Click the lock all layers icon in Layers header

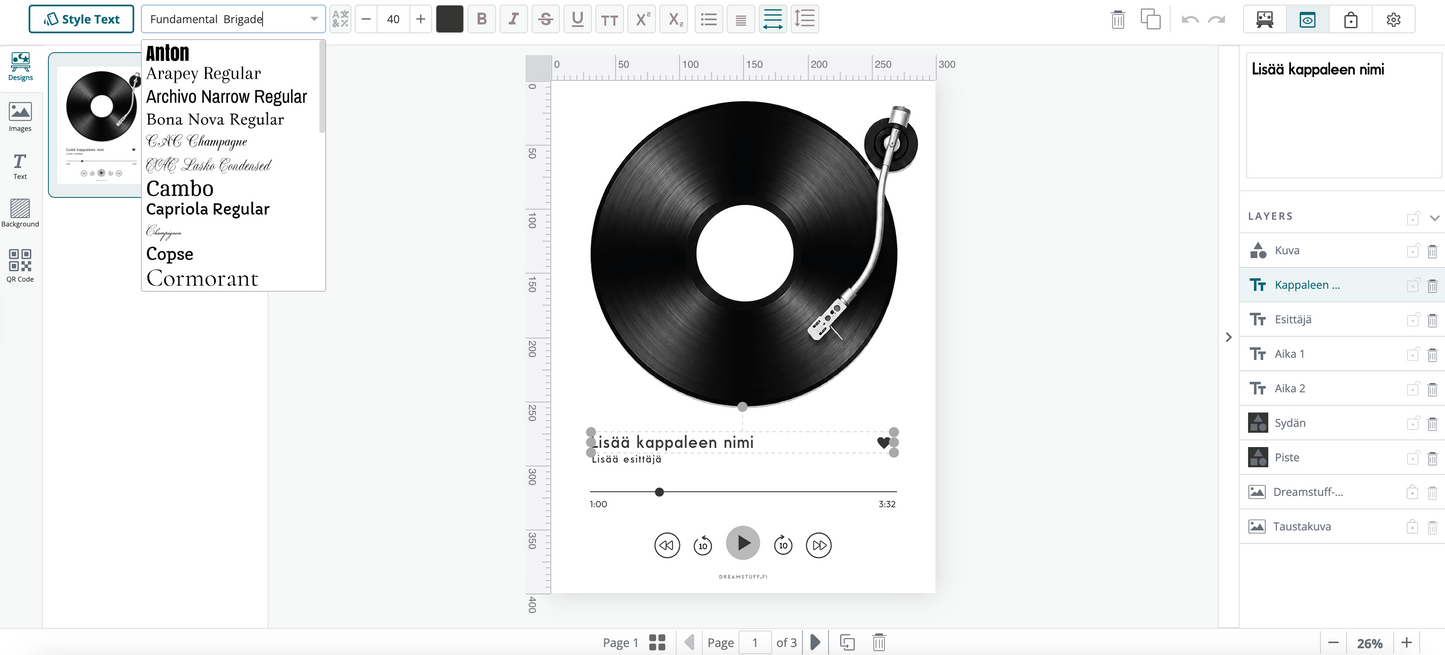pos(1413,218)
